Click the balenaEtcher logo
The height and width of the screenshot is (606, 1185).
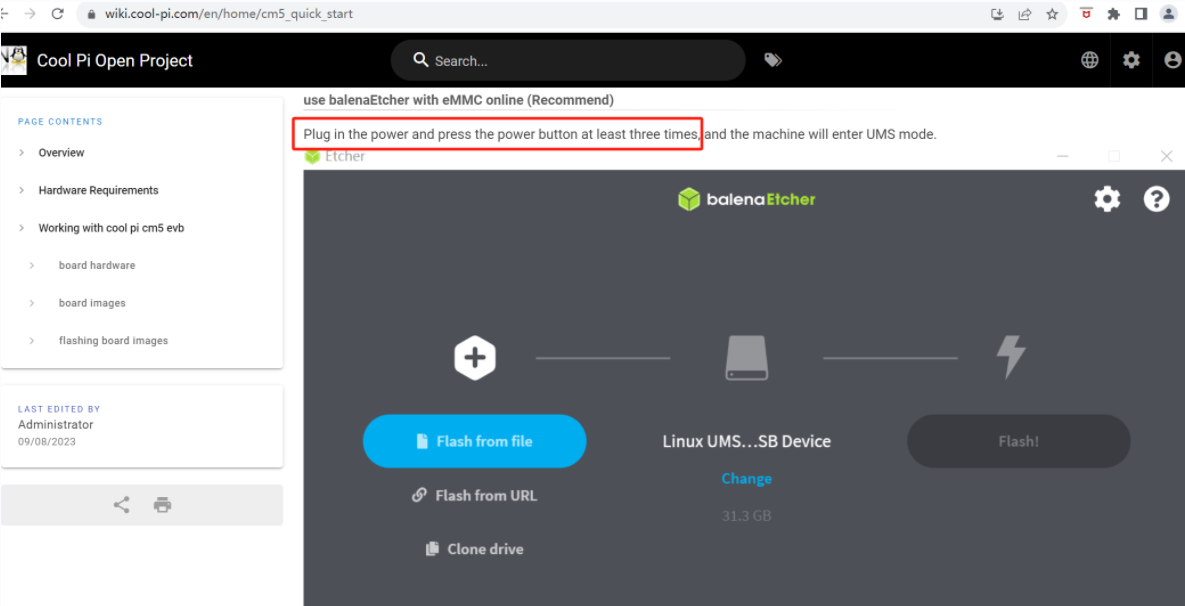(x=747, y=199)
